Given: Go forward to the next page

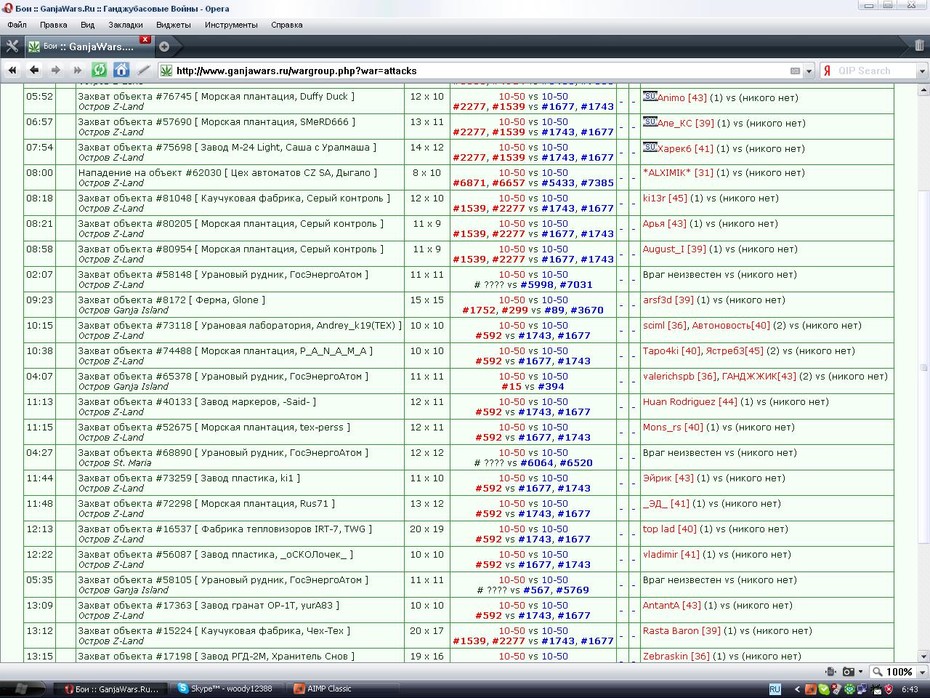Looking at the screenshot, I should tap(56, 71).
